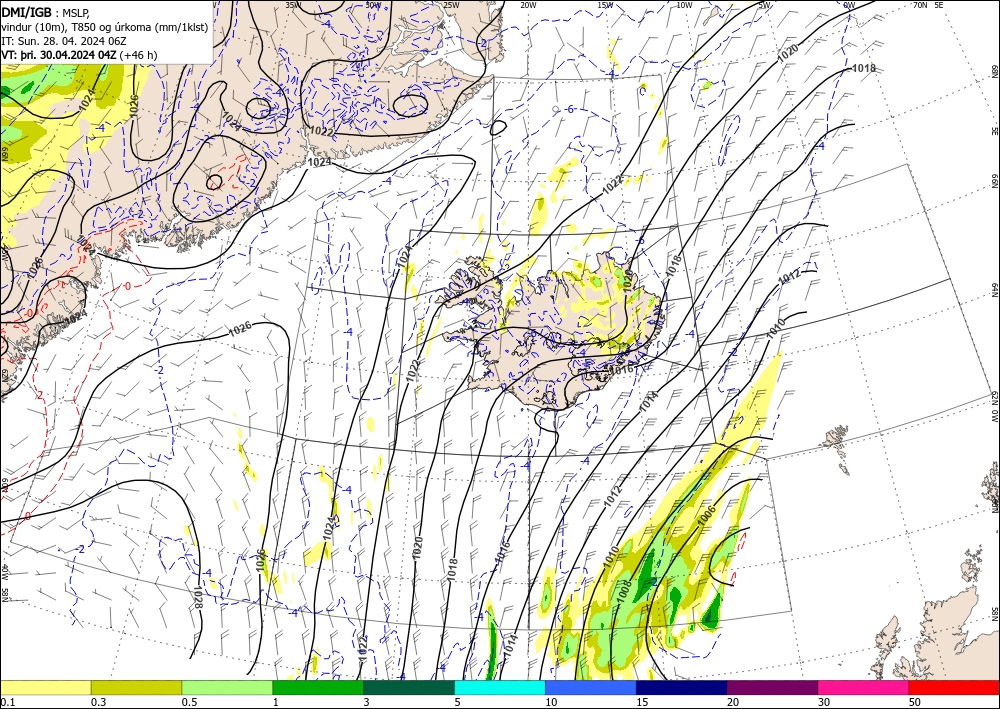
Task: Click the olive 0.3–0.5 legend swatch
Action: 136,688
